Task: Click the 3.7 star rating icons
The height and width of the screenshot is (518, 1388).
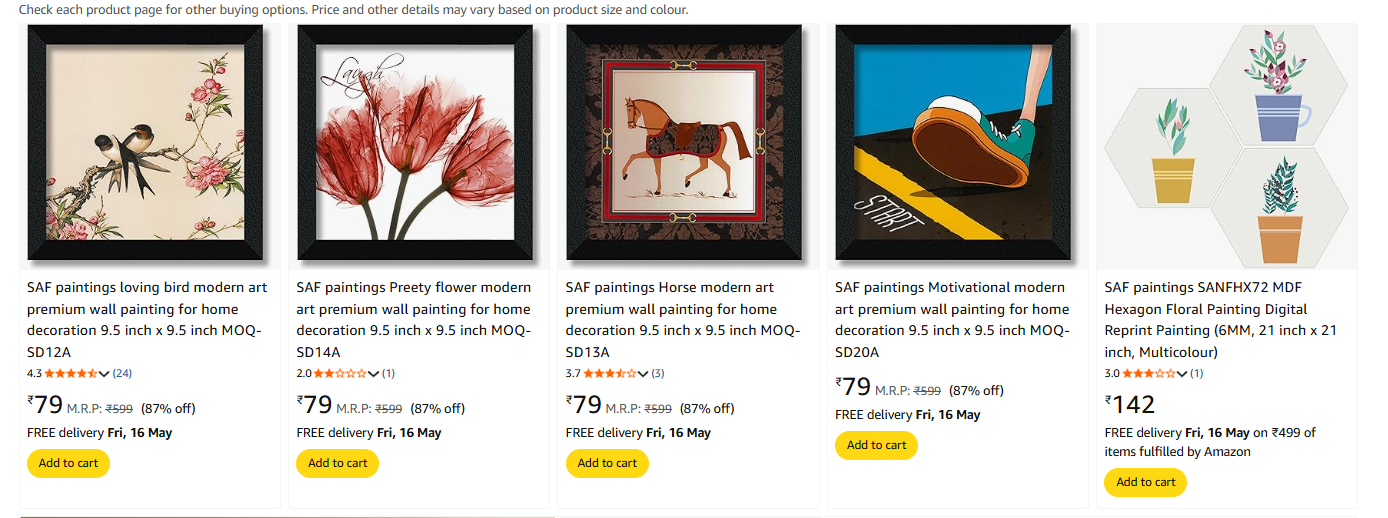Action: [x=610, y=374]
